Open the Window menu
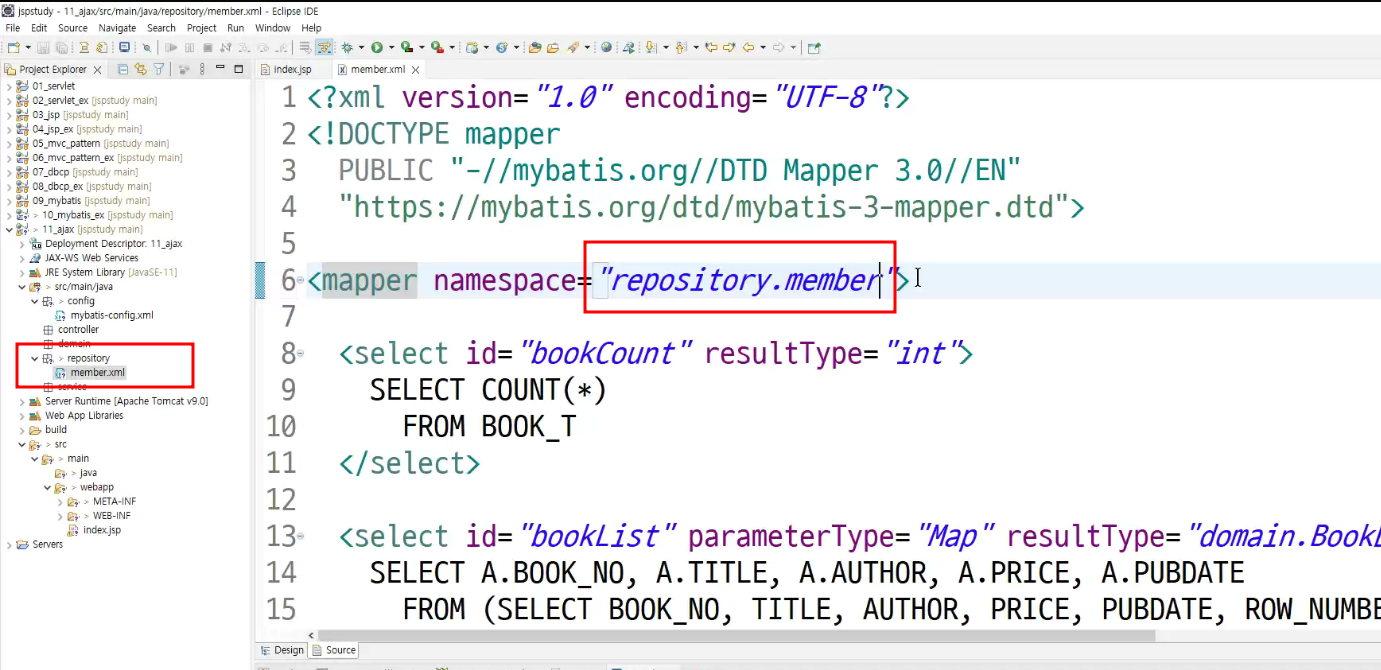The image size is (1381, 670). (x=273, y=28)
